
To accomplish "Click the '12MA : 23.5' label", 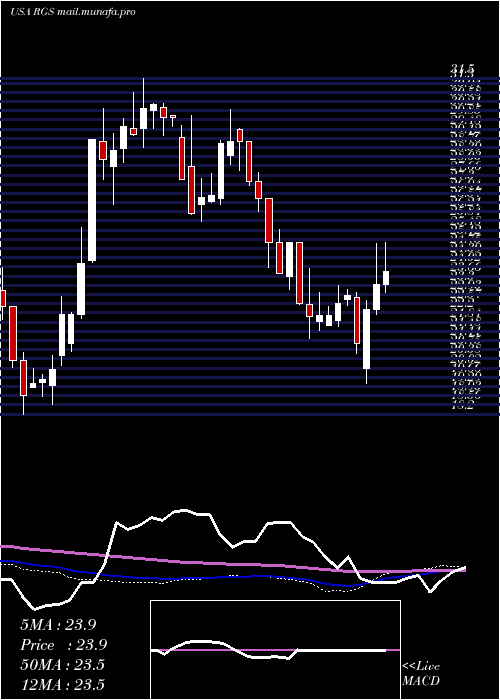I will tap(62, 685).
